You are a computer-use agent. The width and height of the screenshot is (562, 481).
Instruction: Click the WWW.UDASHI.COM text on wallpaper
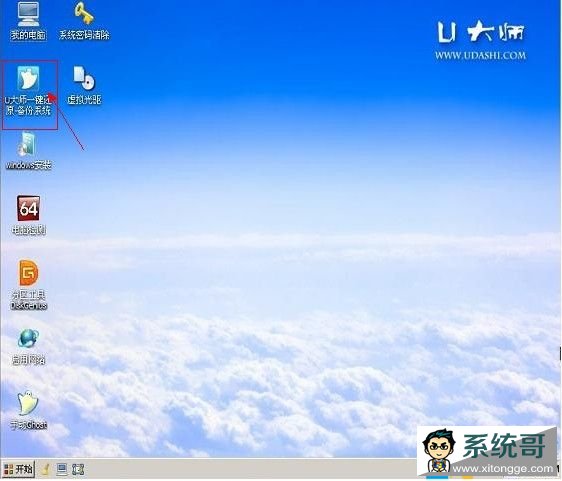coord(480,56)
